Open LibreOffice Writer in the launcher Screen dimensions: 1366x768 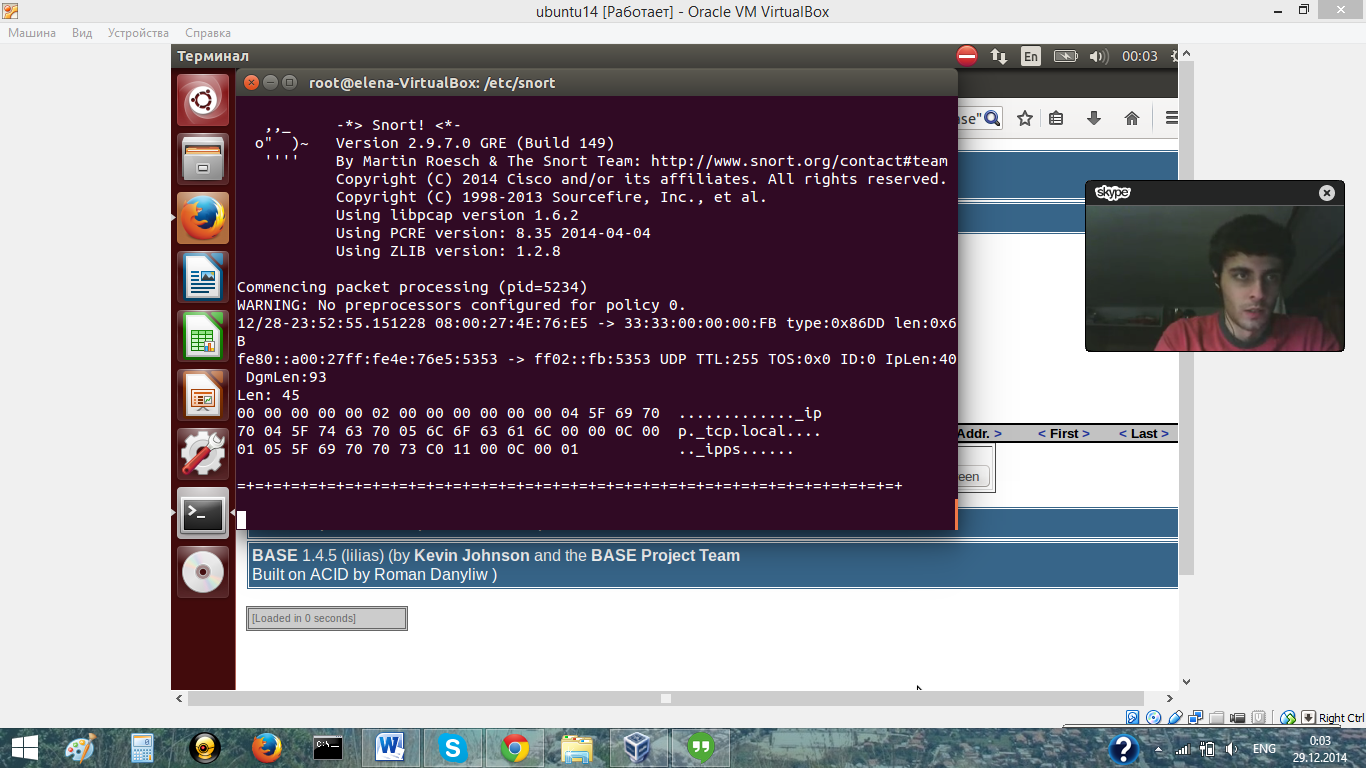[x=203, y=276]
